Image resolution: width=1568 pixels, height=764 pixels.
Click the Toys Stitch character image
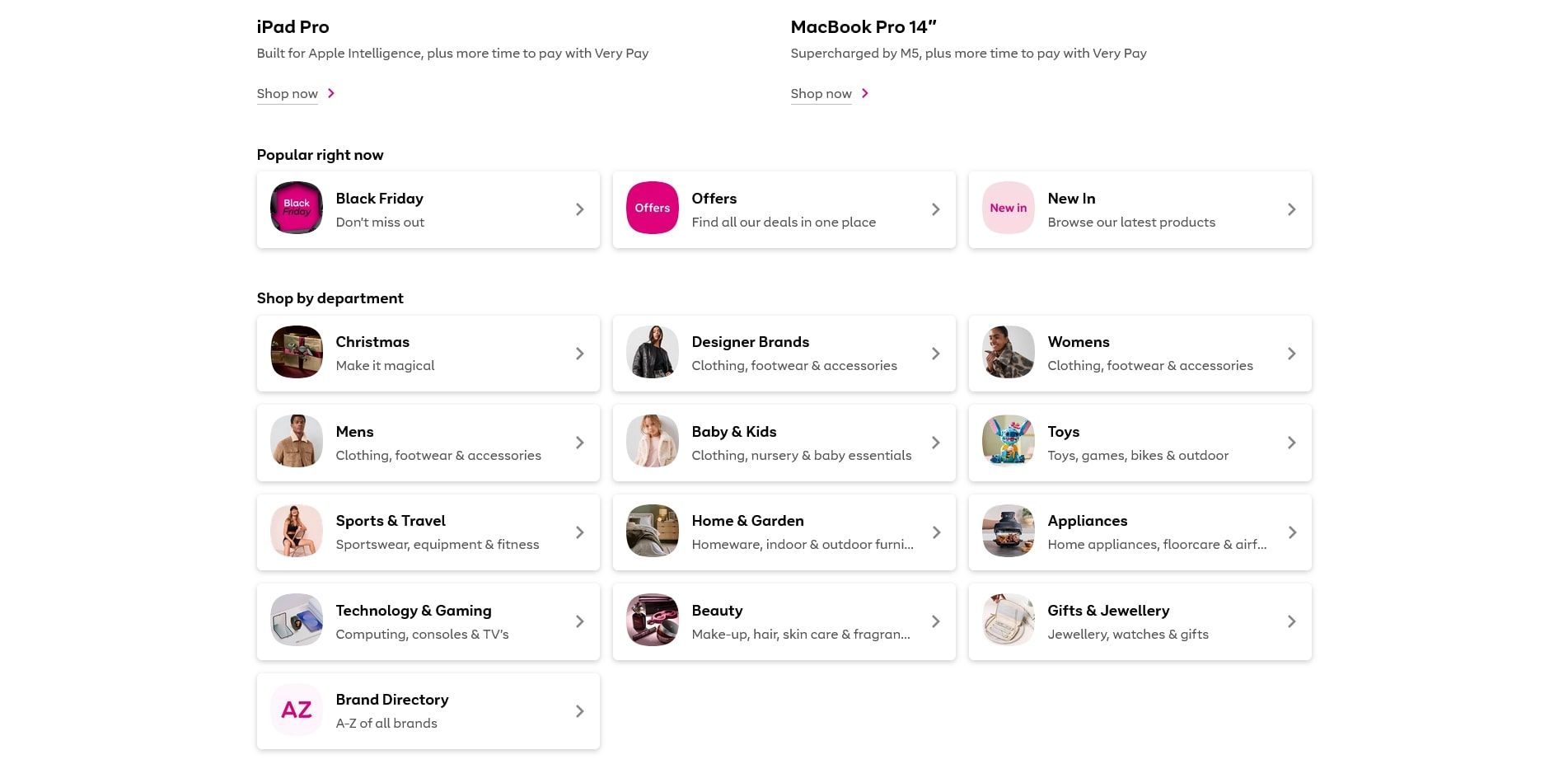click(x=1008, y=441)
